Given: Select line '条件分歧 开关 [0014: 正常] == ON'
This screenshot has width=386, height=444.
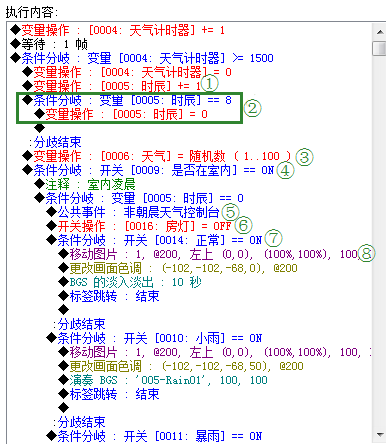Looking at the screenshot, I should [154, 240].
